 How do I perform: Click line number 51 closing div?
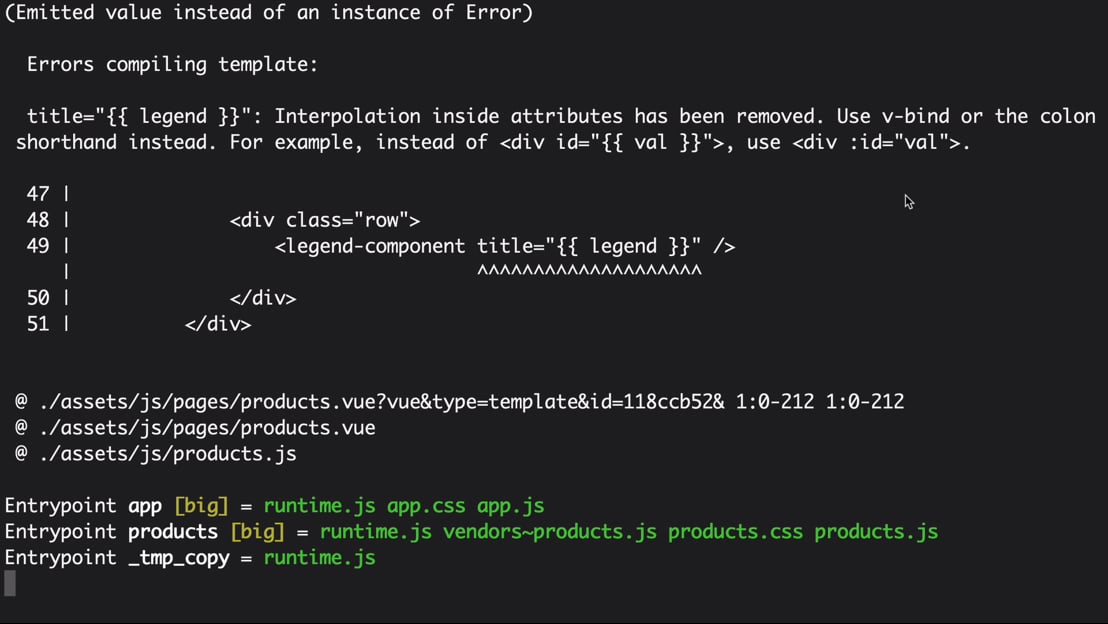[38, 324]
